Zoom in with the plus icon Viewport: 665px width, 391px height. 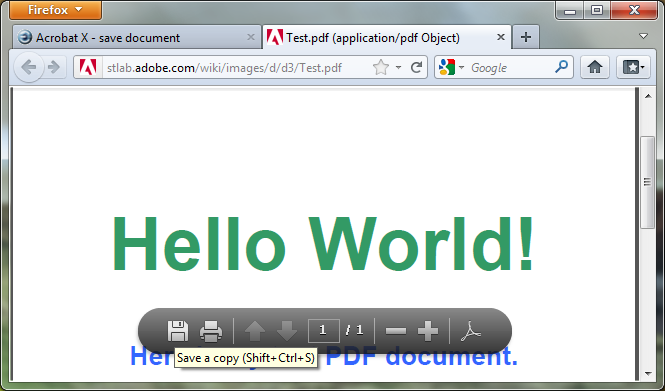428,331
